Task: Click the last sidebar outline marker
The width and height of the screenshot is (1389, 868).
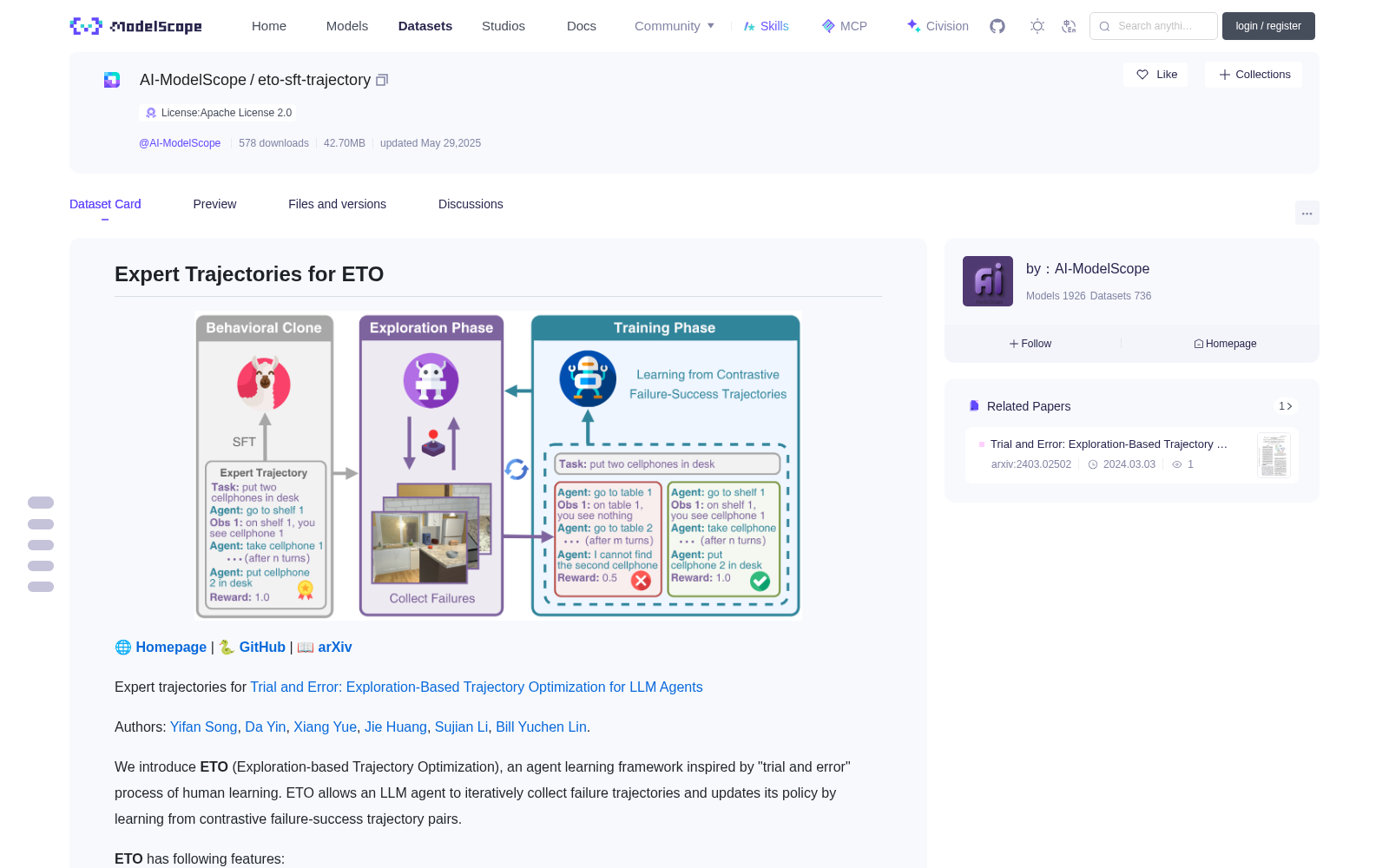Action: 41,587
